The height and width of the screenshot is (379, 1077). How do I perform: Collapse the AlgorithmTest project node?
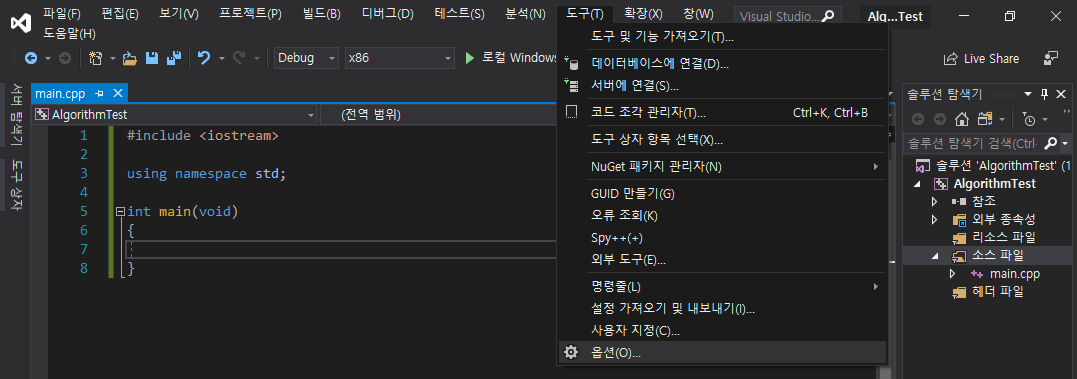(x=918, y=184)
